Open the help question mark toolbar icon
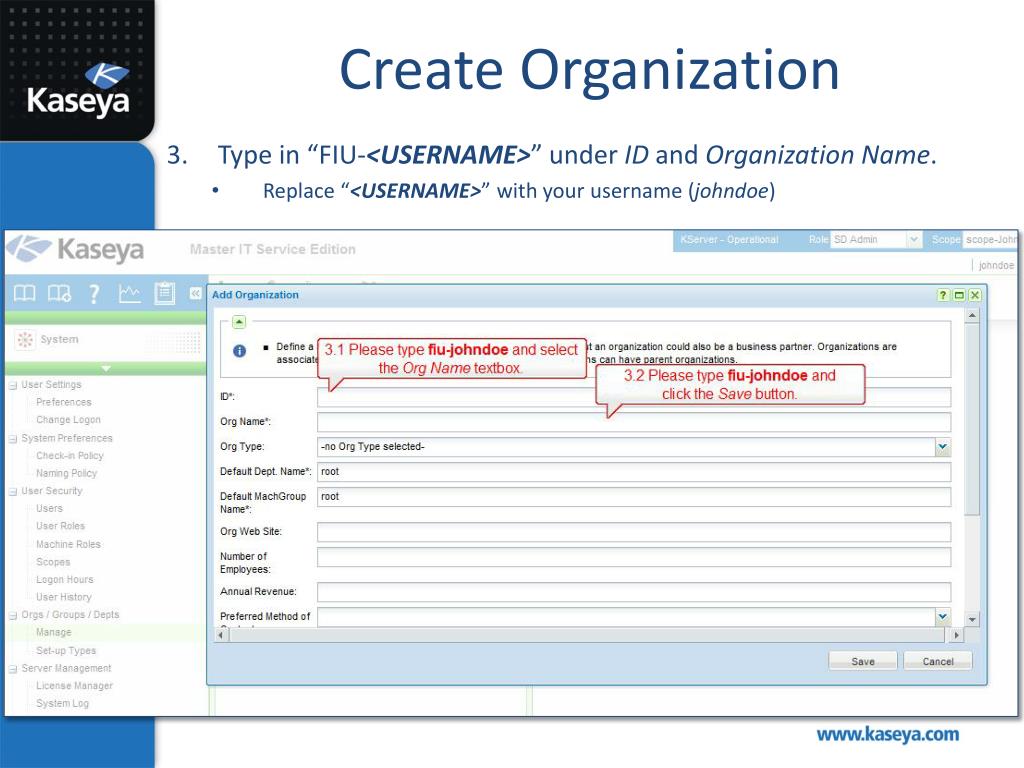Viewport: 1024px width, 768px height. tap(94, 294)
